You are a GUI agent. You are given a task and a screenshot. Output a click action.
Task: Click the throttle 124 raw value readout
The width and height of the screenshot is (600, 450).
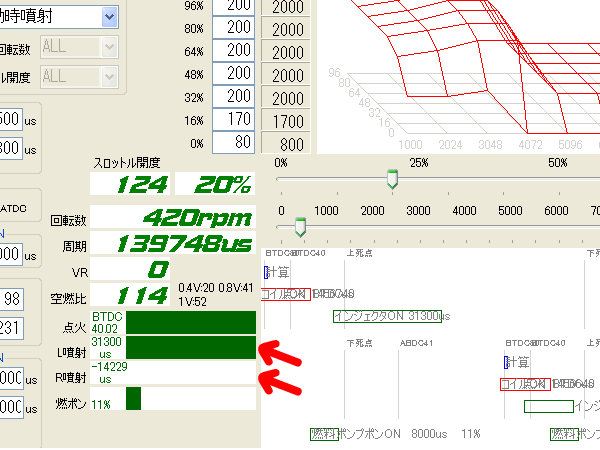(x=130, y=184)
